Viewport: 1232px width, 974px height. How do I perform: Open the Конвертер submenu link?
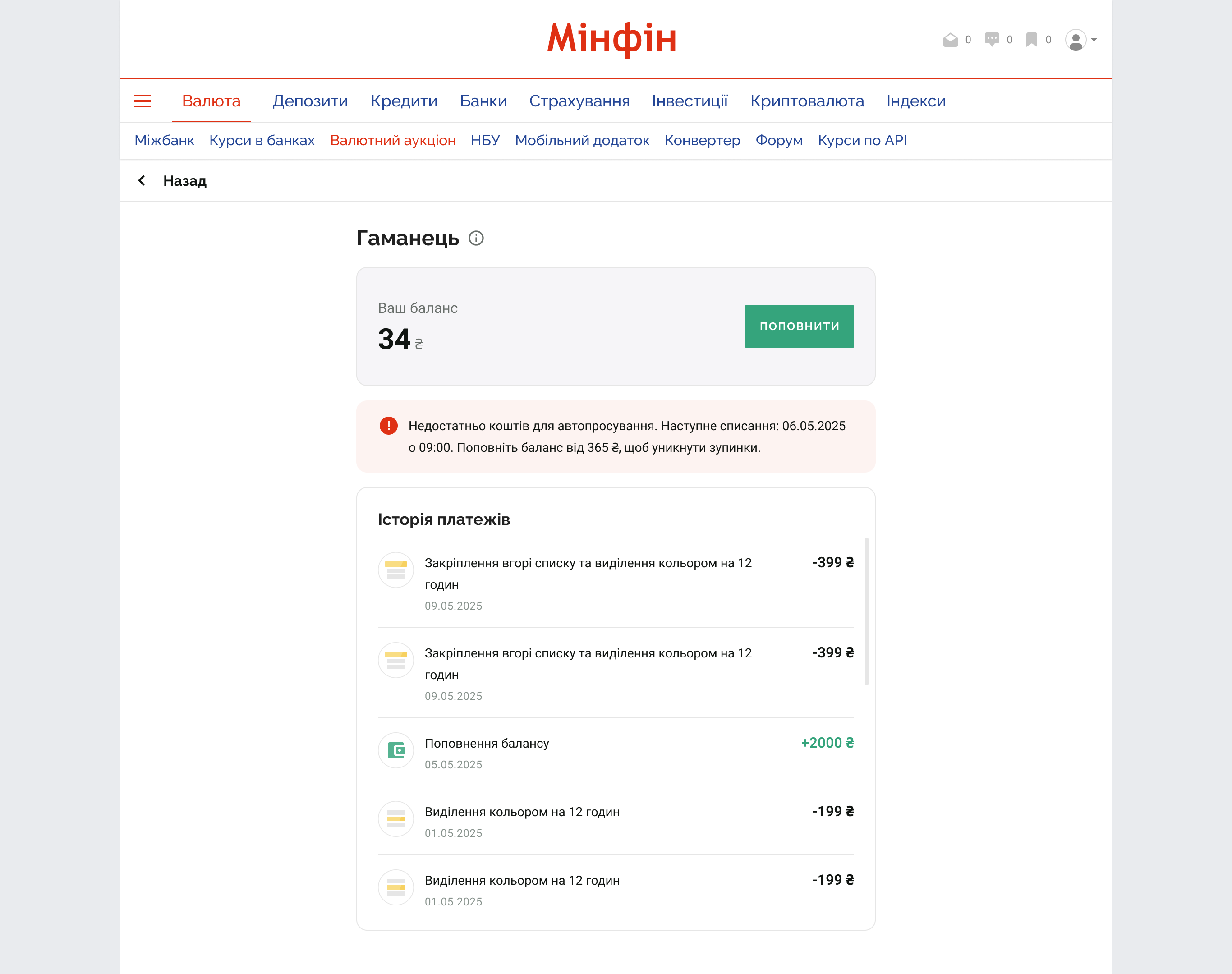tap(702, 140)
